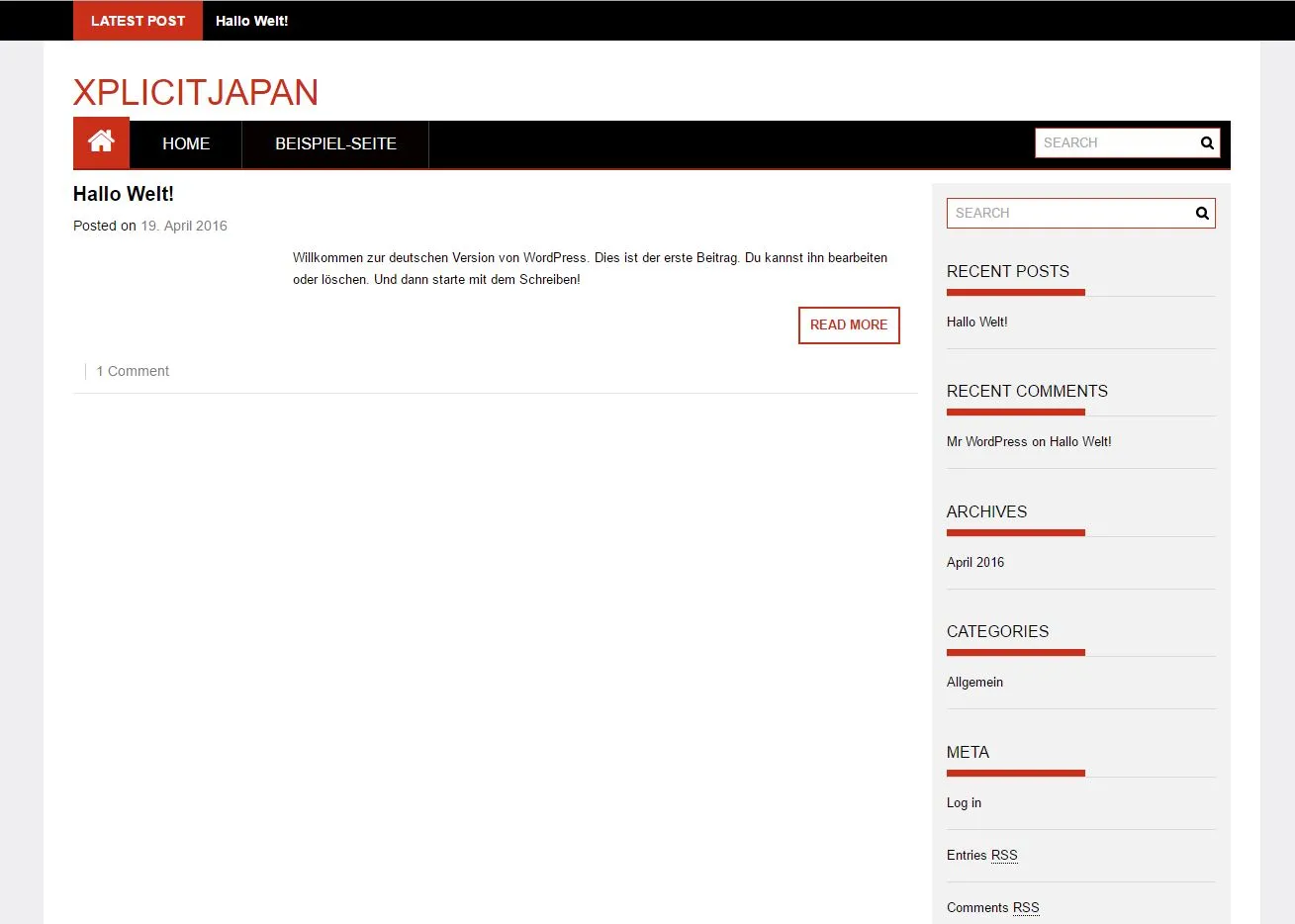Open the Hallo Welt! post heading
Image resolution: width=1295 pixels, height=924 pixels.
pyautogui.click(x=124, y=194)
